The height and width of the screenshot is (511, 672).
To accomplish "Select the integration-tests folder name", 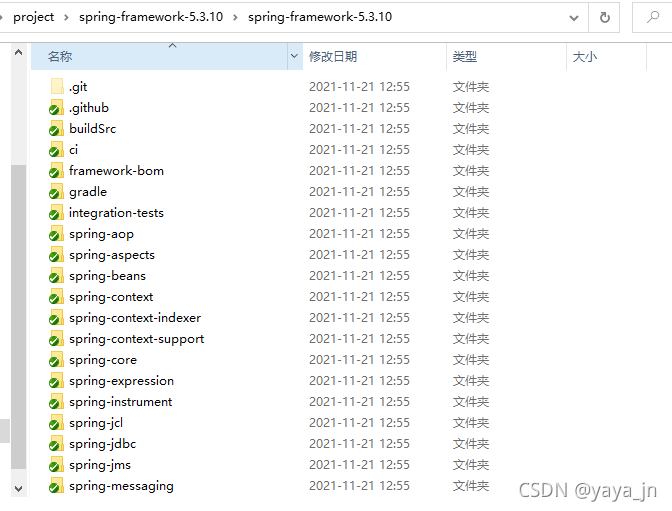I will click(x=117, y=213).
